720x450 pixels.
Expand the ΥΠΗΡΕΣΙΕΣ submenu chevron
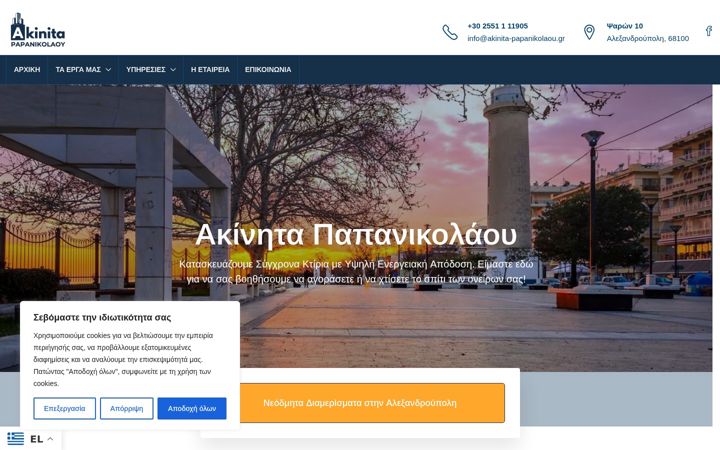[x=173, y=70]
